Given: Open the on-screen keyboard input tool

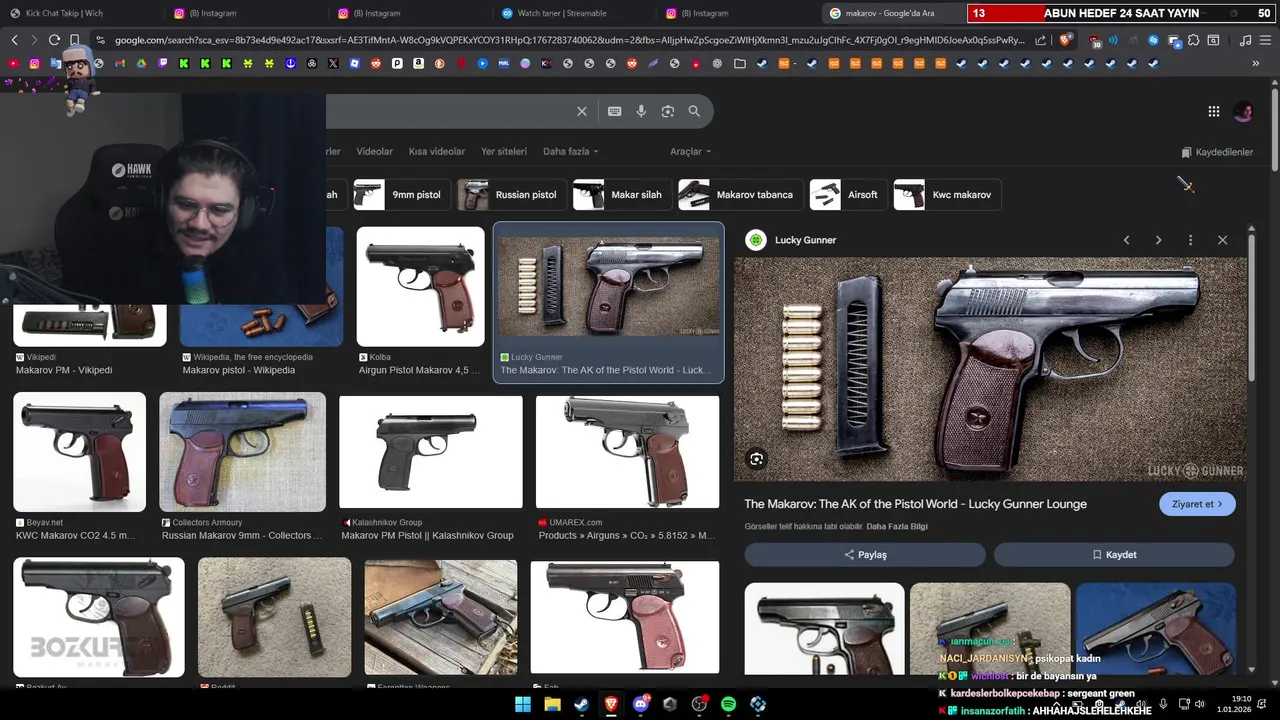Looking at the screenshot, I should (x=614, y=111).
